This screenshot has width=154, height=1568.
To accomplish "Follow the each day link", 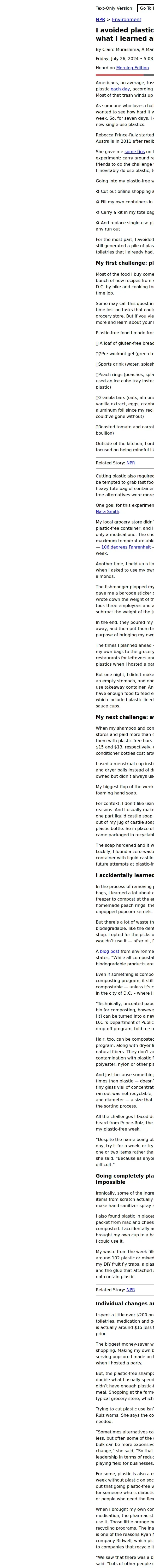I will point(120,89).
